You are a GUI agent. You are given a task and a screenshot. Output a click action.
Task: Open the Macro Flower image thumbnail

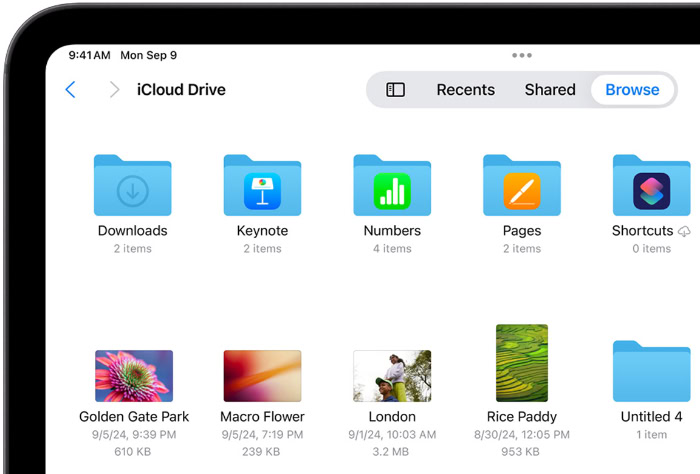click(262, 376)
